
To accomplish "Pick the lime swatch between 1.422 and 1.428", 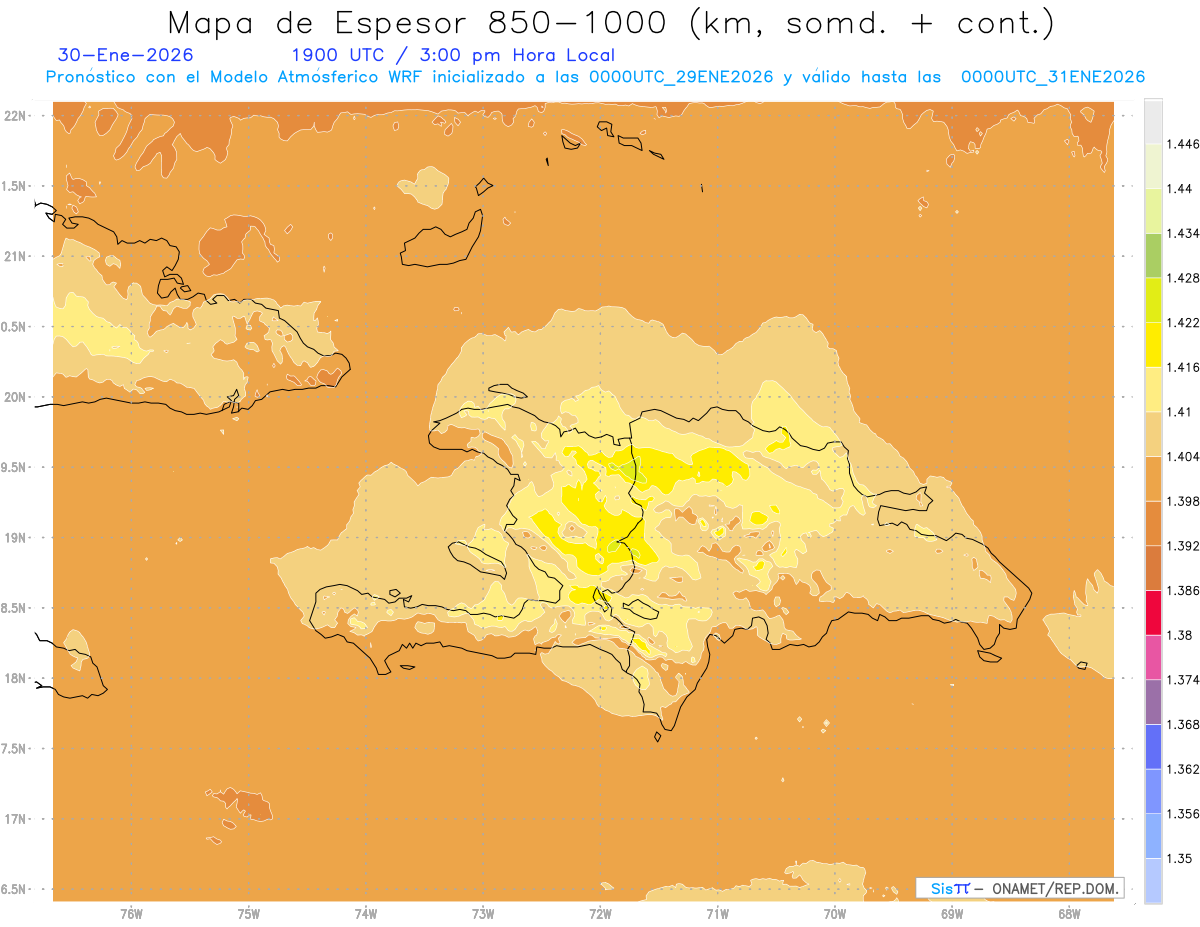I will [x=1152, y=300].
